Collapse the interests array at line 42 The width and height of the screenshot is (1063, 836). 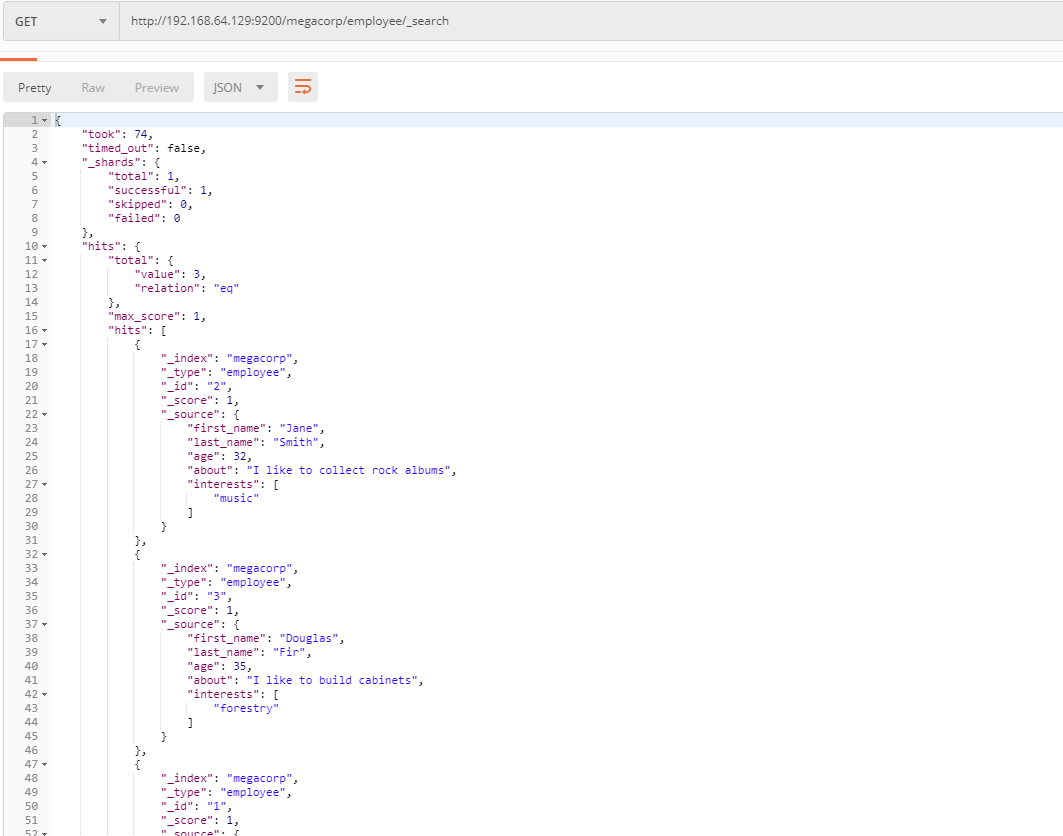[45, 694]
